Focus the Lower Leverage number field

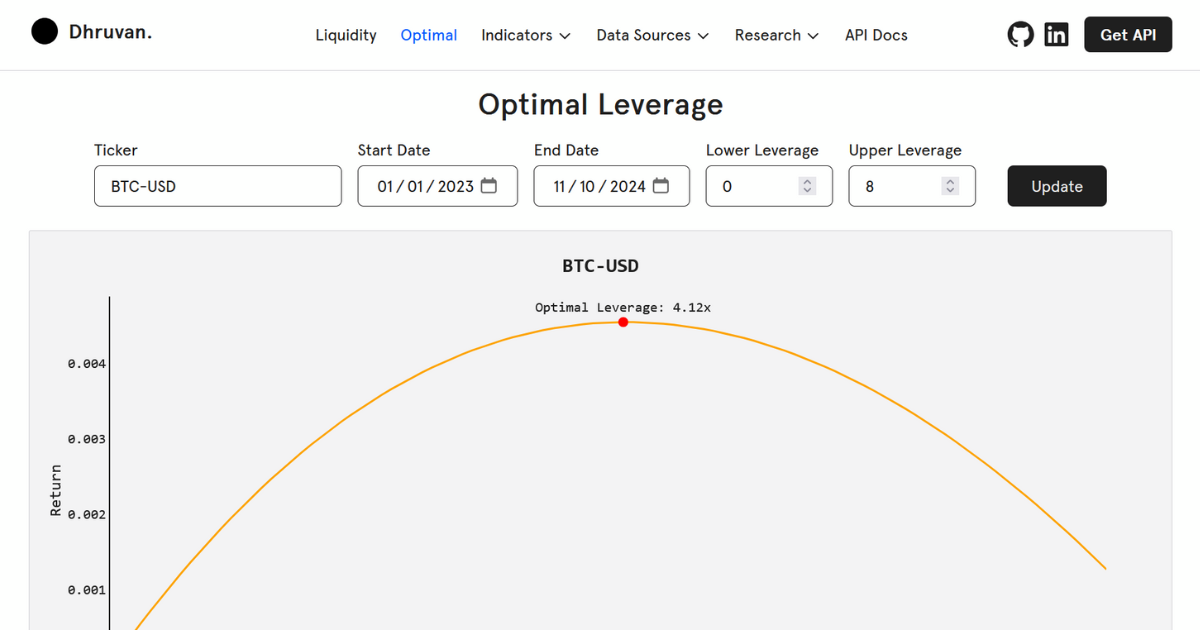(x=769, y=186)
